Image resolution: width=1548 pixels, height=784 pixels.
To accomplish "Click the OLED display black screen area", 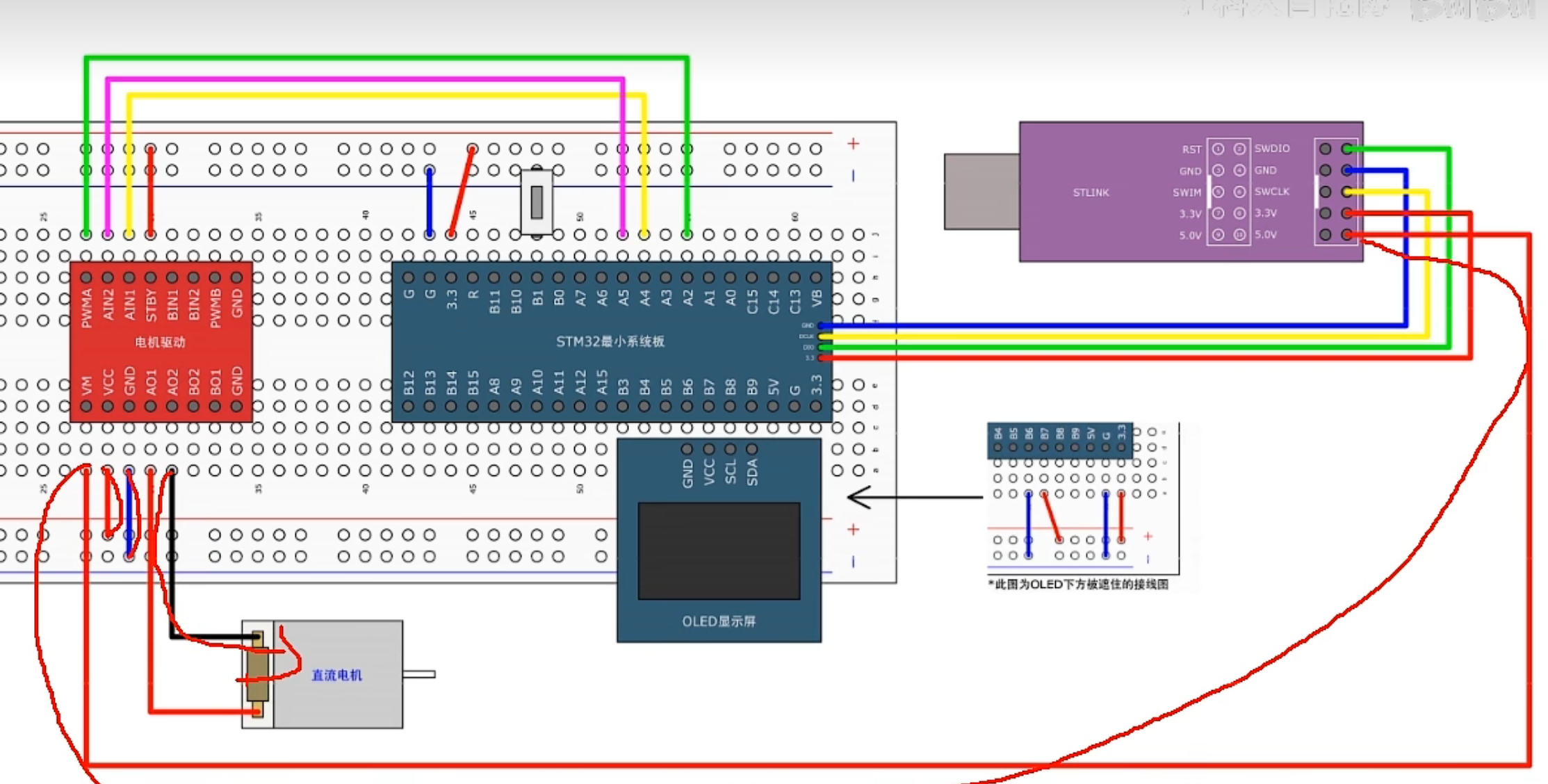I will click(719, 550).
